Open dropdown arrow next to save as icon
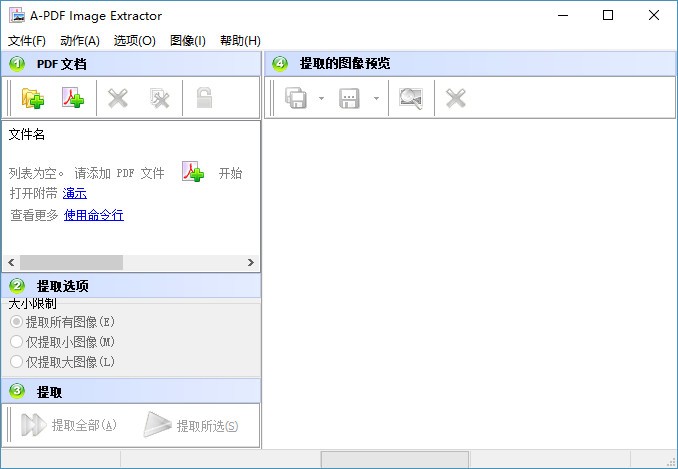 [x=376, y=99]
